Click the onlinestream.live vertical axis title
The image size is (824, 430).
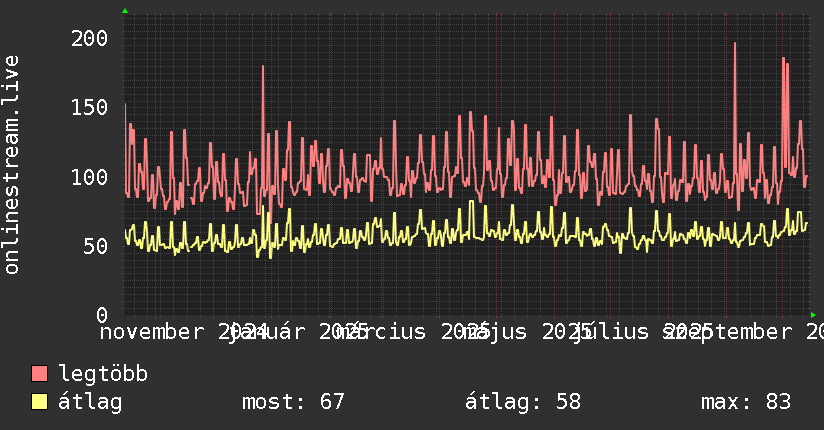pyautogui.click(x=11, y=165)
